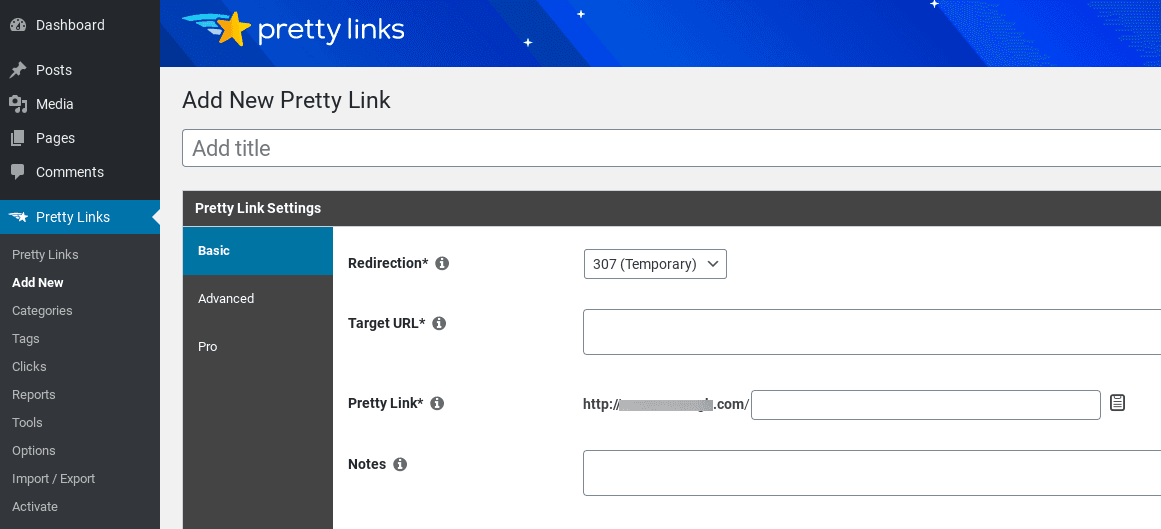Click the Redirection info icon
Screen dimensions: 1161x529
coord(442,263)
